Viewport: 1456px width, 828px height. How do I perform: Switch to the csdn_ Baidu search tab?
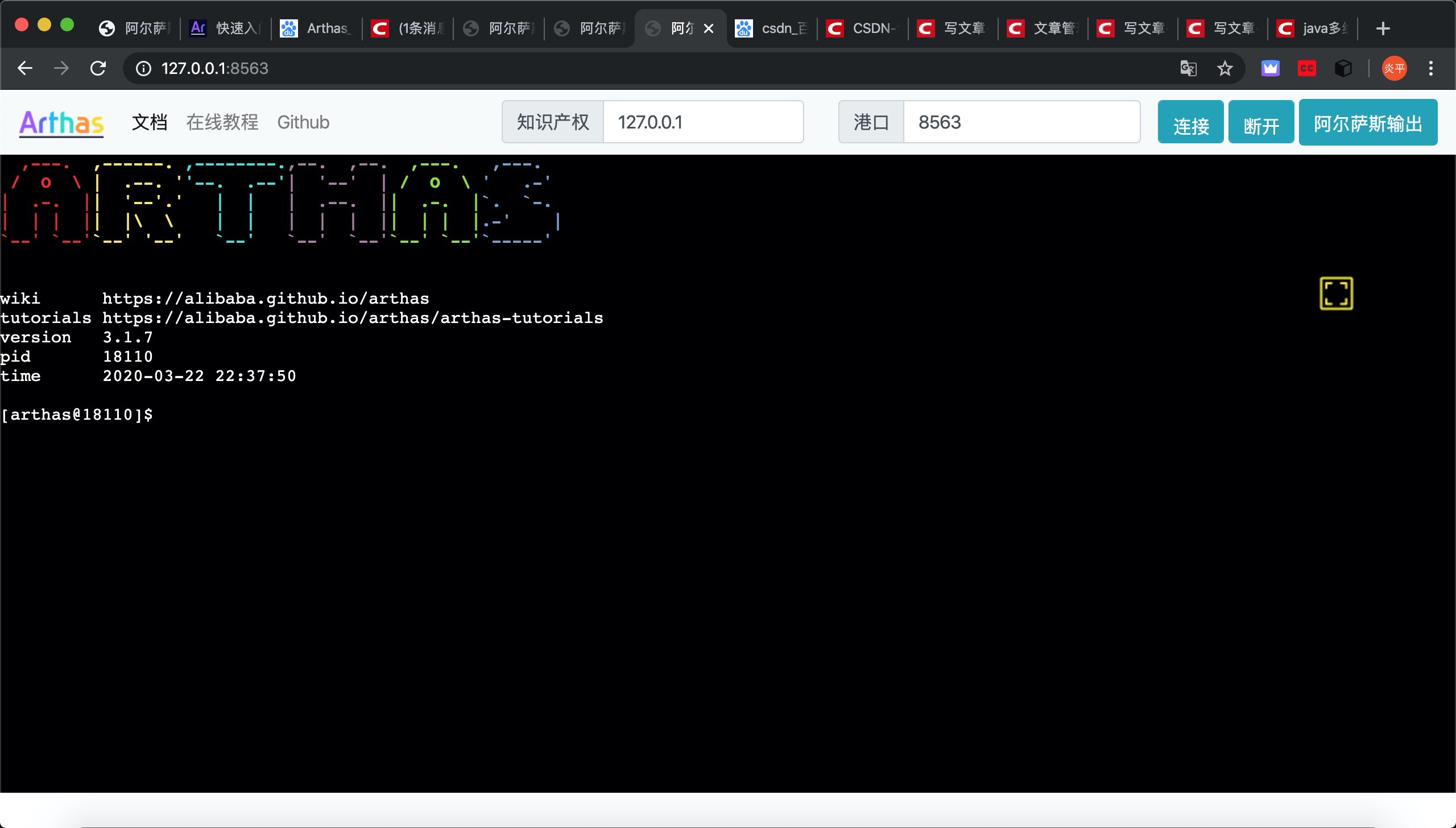tap(773, 28)
